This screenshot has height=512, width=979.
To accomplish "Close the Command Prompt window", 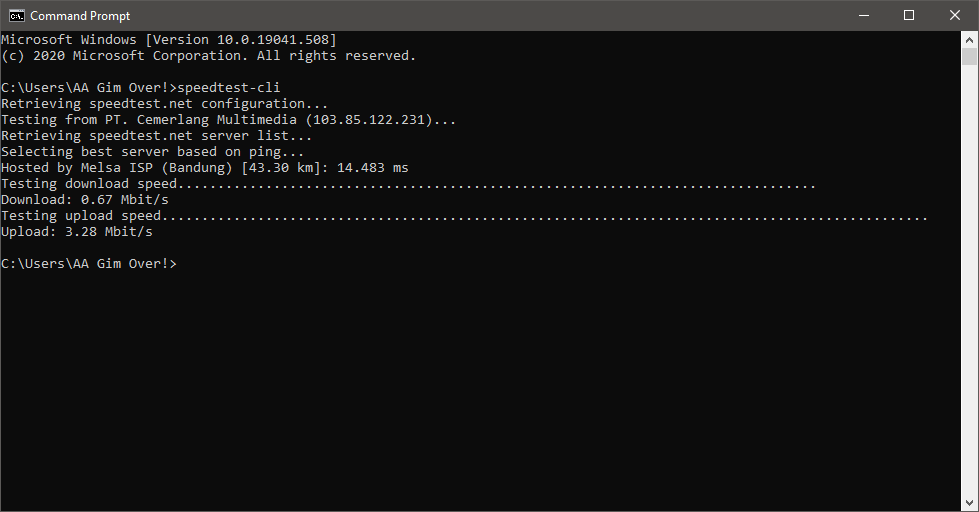I will tap(955, 15).
